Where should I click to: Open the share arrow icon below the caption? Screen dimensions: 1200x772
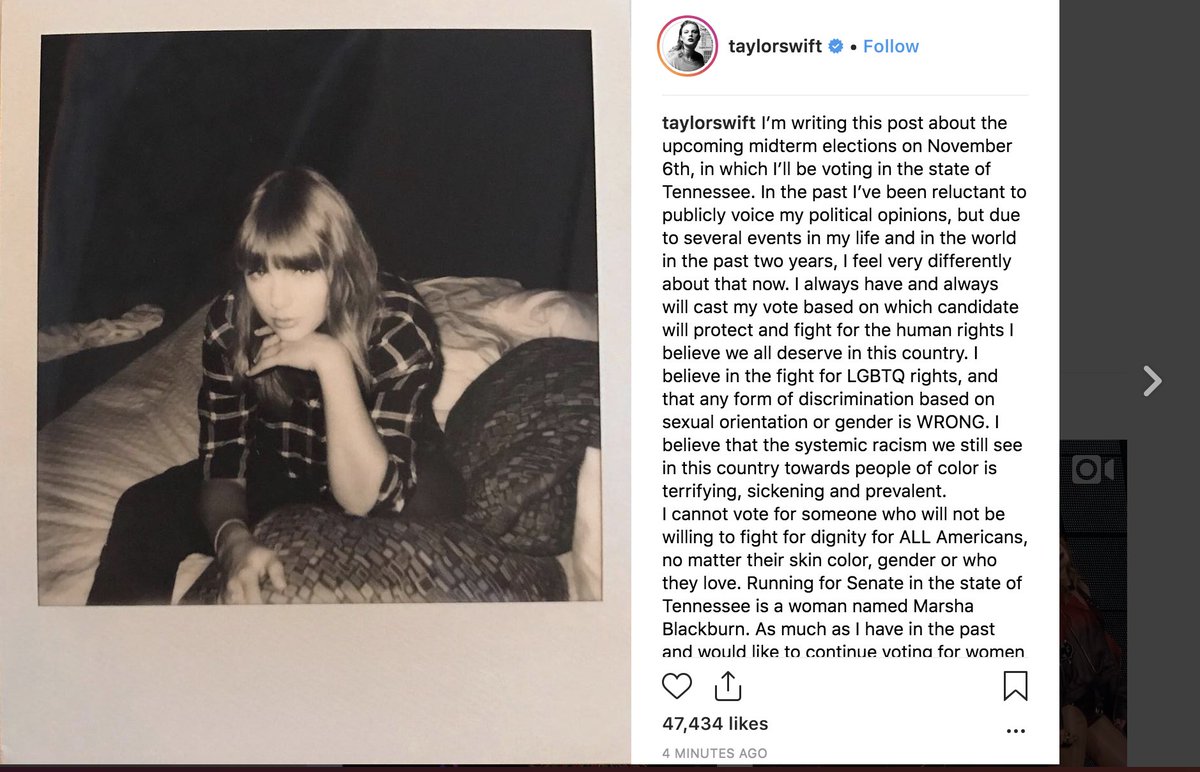click(727, 685)
